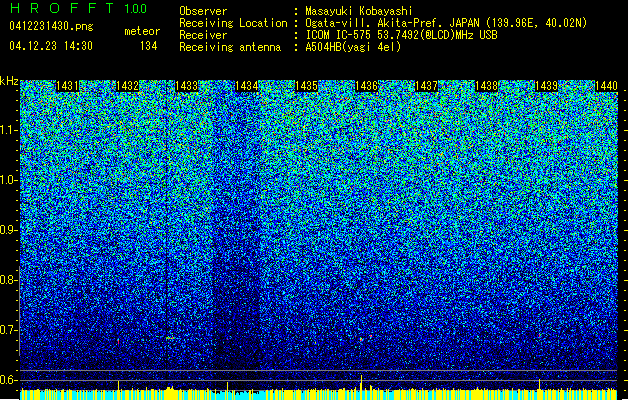Click the 0.7 kHz axis label
629x400 pixels.
[x=9, y=330]
